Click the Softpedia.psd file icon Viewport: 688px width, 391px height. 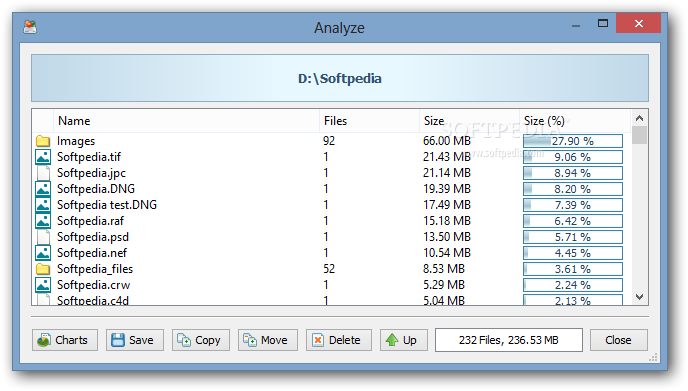[43, 237]
